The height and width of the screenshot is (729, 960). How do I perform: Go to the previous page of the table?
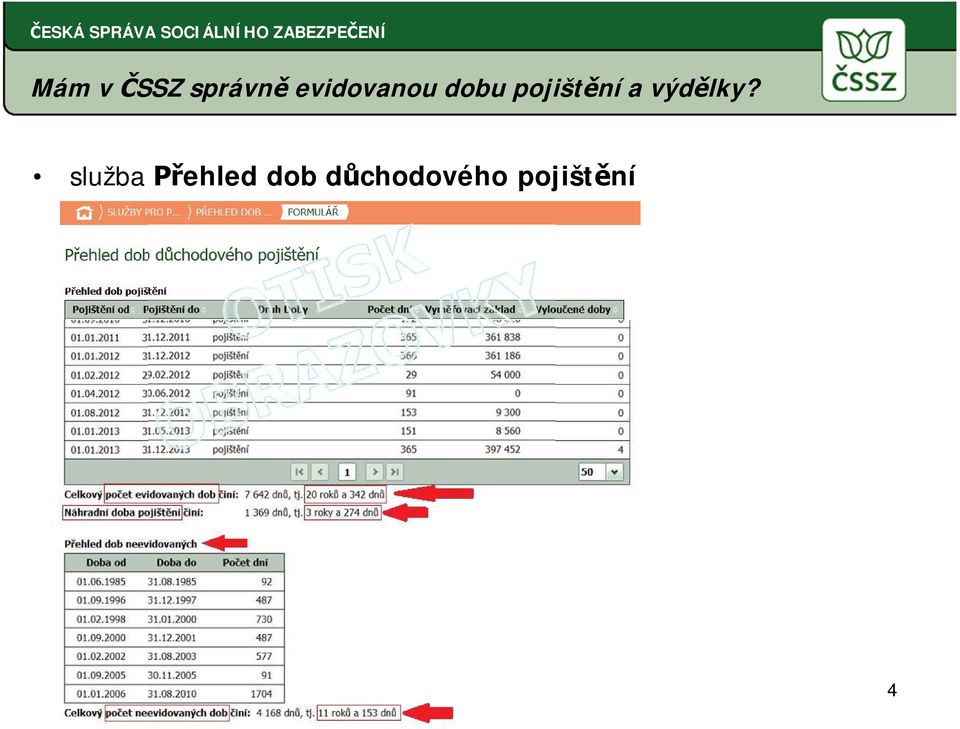[320, 472]
